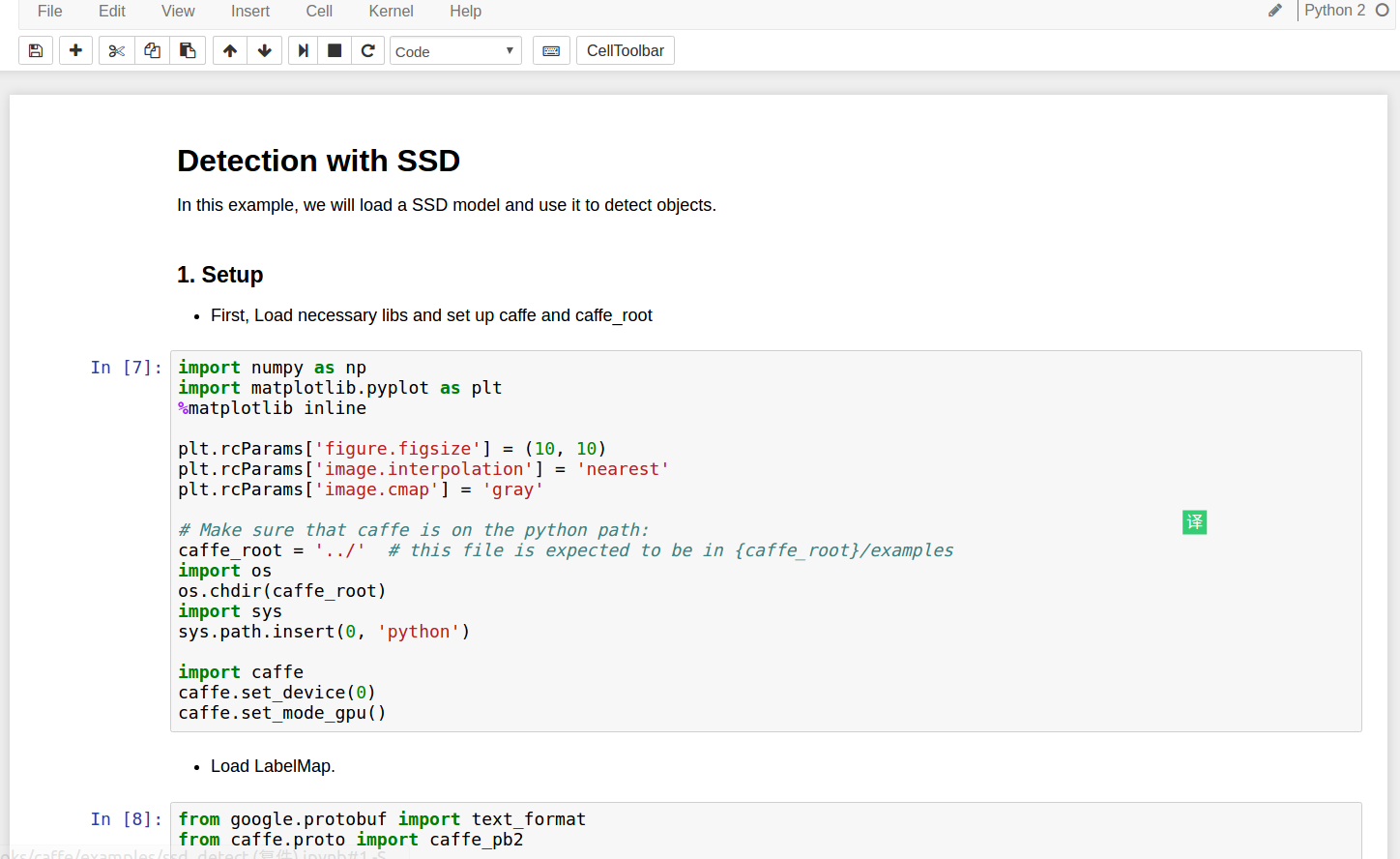Image resolution: width=1400 pixels, height=859 pixels.
Task: Click the comment '# Make sure that caffe is on'
Action: [x=413, y=530]
